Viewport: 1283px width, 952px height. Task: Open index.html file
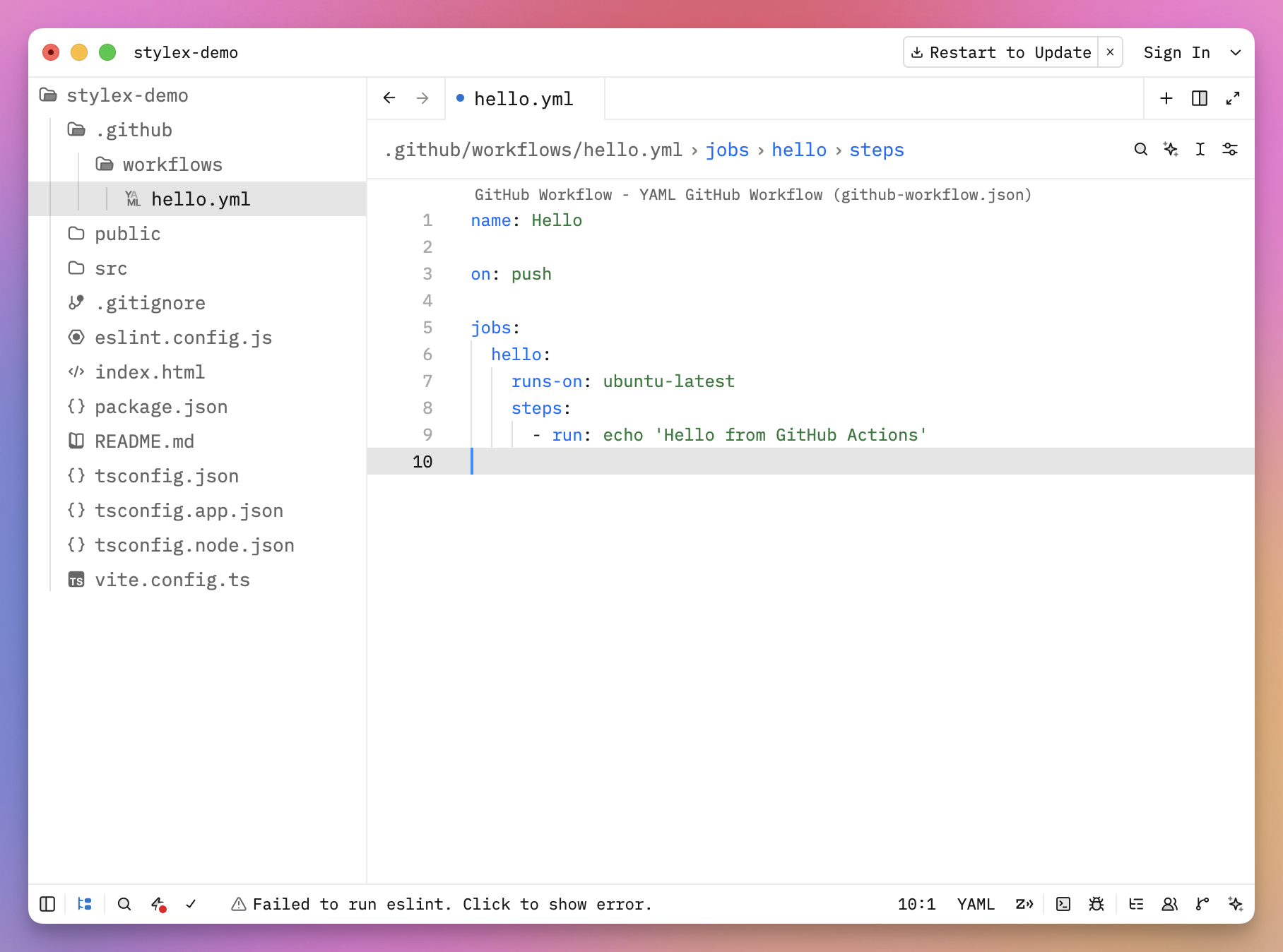point(198,372)
